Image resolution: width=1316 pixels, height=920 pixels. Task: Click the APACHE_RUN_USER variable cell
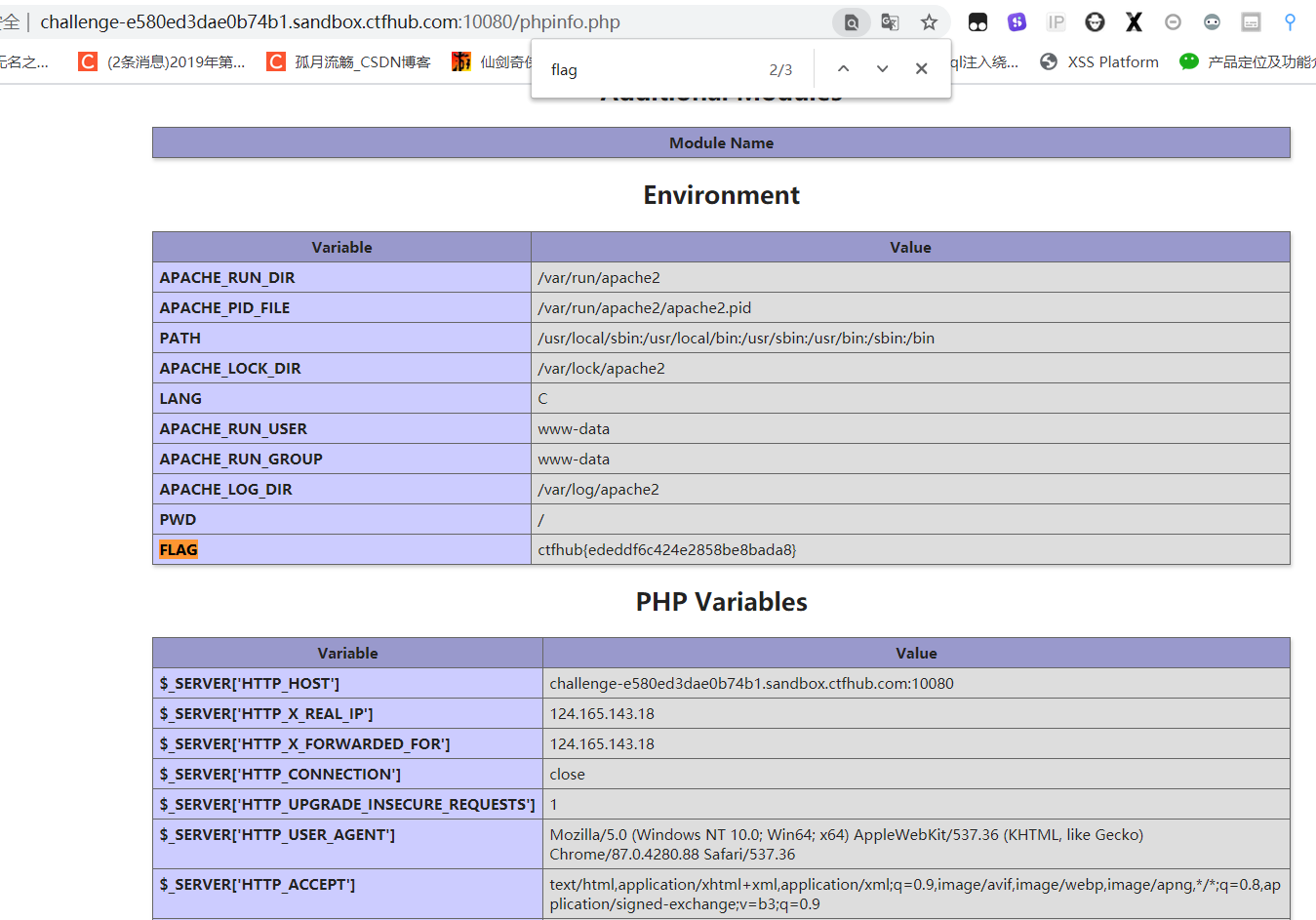(x=341, y=428)
